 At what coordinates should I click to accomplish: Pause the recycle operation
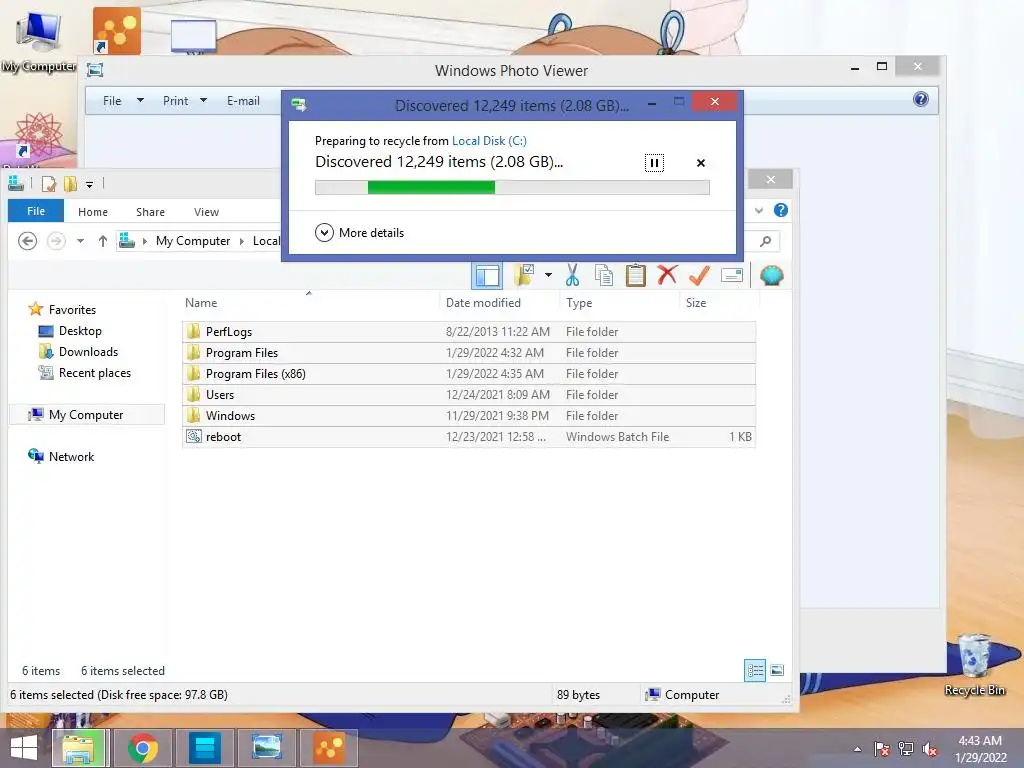tap(654, 163)
